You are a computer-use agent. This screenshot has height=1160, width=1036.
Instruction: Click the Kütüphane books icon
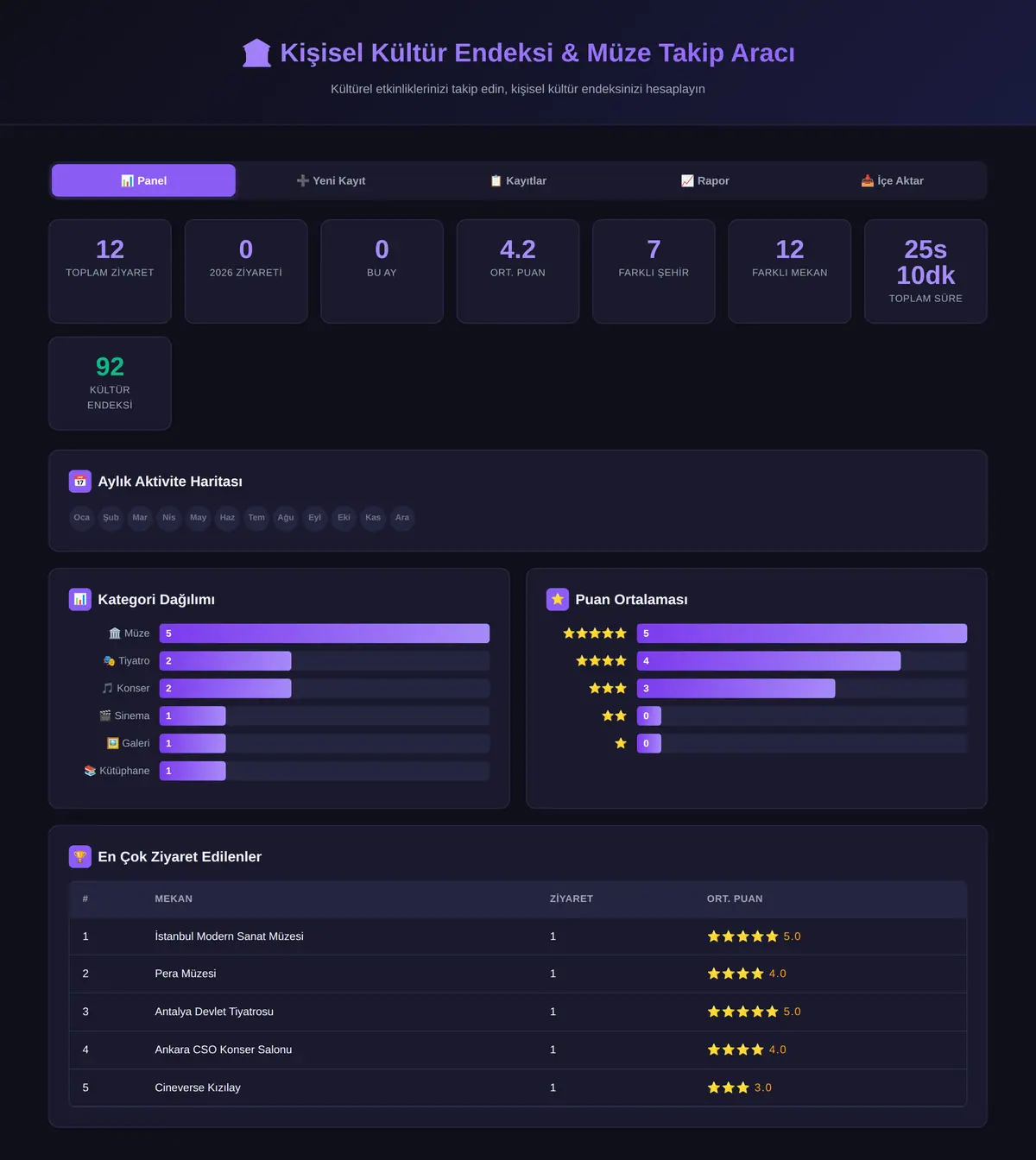90,771
